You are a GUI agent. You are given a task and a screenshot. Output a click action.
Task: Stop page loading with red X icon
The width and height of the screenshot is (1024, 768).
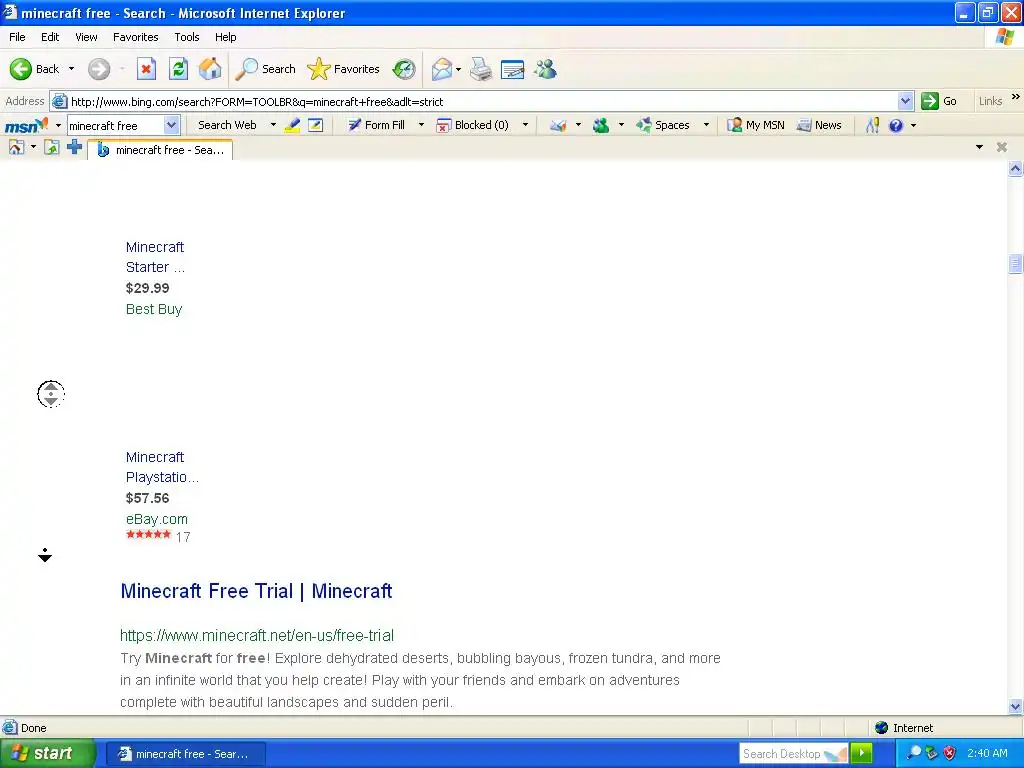pyautogui.click(x=146, y=69)
